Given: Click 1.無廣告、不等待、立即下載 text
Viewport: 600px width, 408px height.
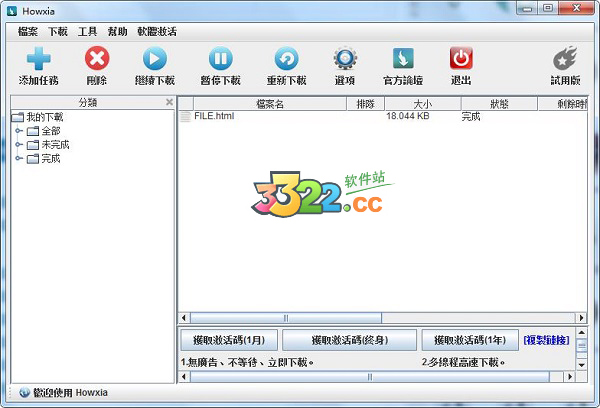Looking at the screenshot, I should coord(247,362).
